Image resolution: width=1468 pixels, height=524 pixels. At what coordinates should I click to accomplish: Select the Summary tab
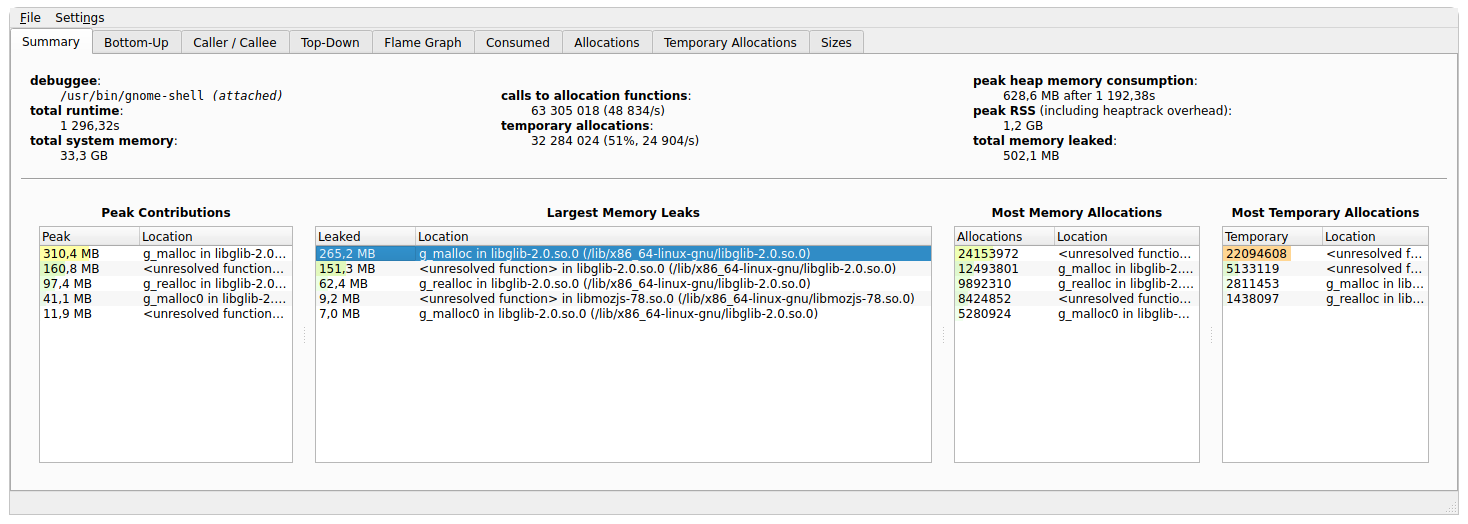[51, 41]
